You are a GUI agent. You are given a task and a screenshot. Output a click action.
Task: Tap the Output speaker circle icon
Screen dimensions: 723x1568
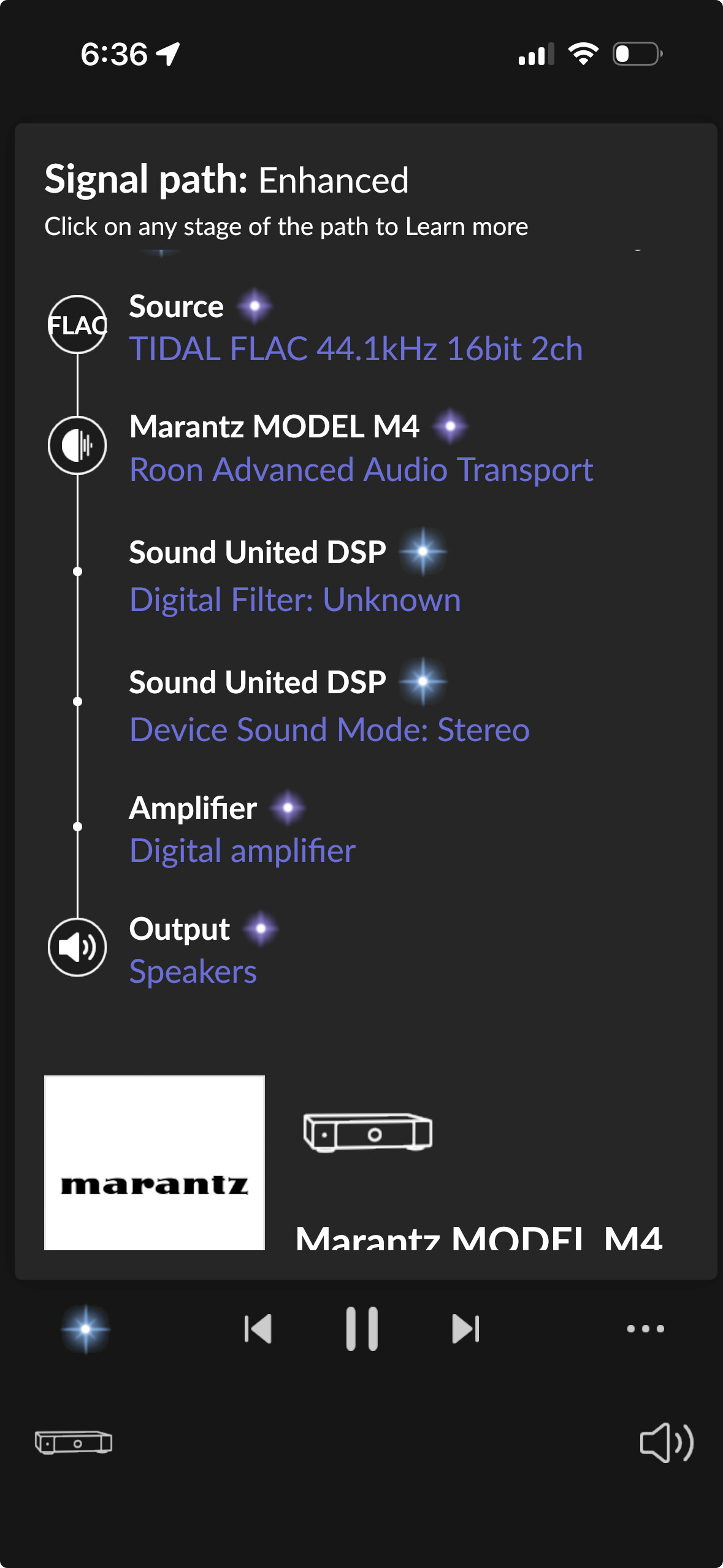(x=77, y=947)
